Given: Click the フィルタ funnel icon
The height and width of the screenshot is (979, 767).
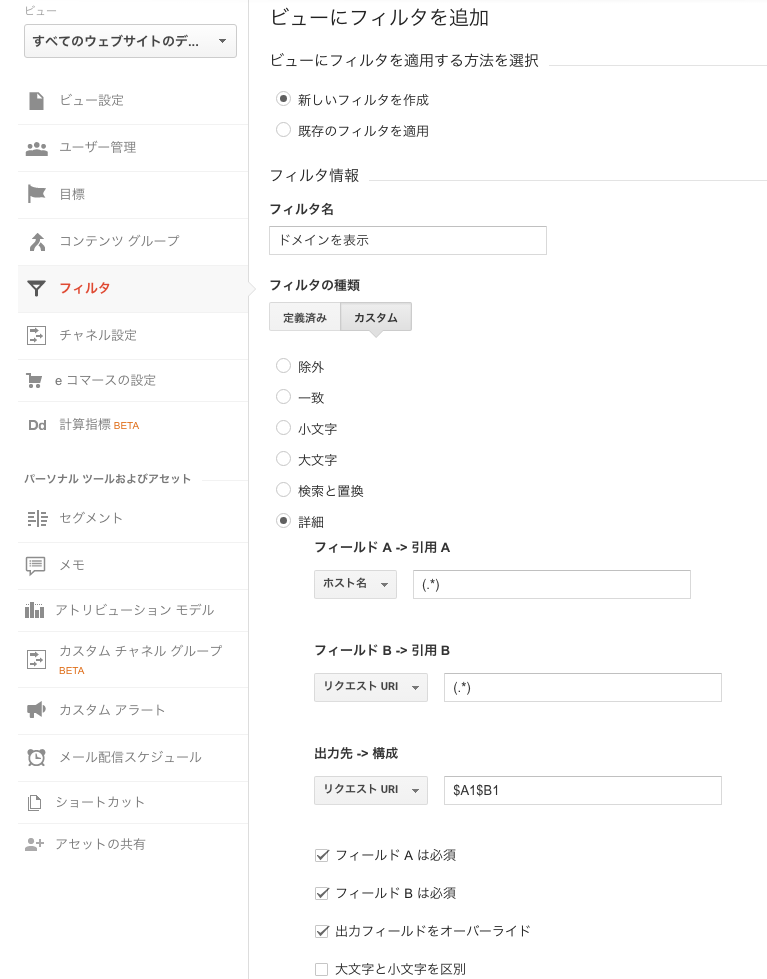Looking at the screenshot, I should (x=37, y=288).
